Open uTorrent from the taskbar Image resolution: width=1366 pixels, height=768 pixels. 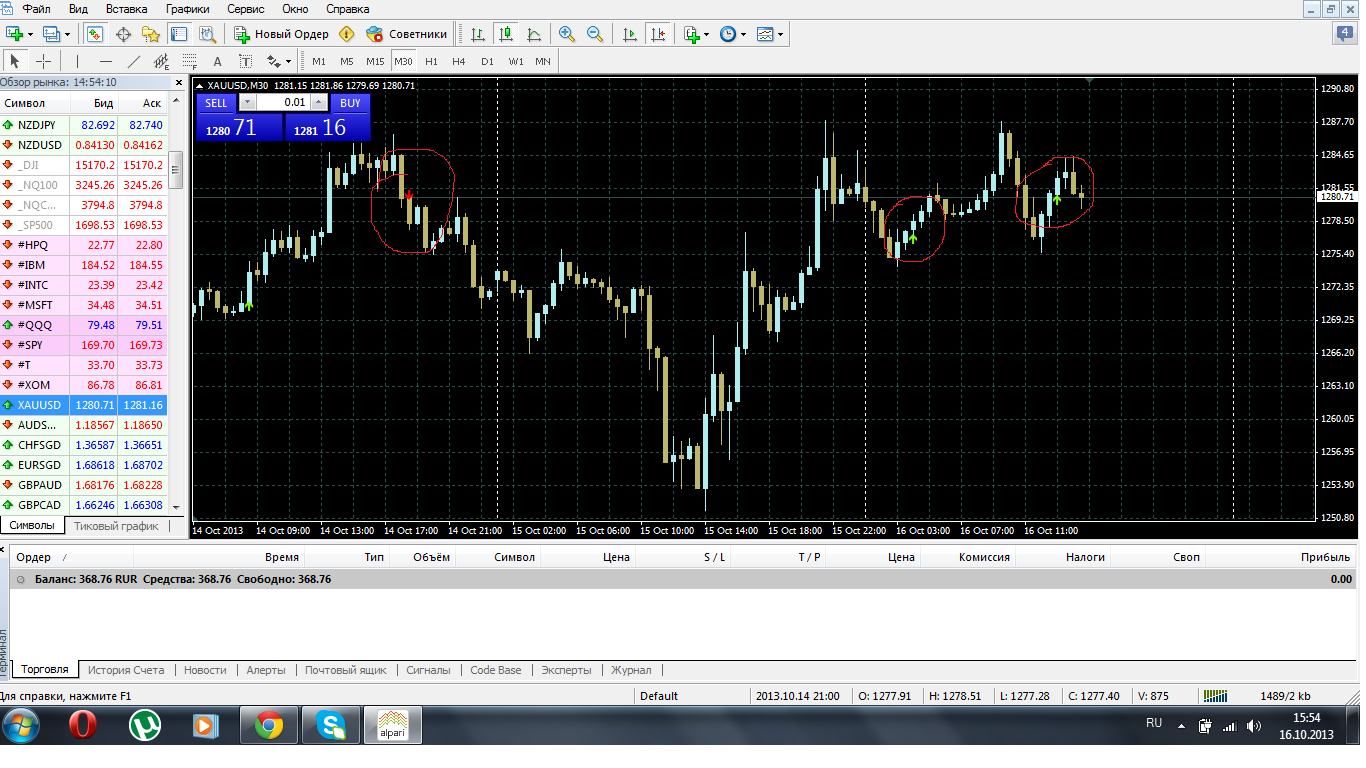point(145,725)
